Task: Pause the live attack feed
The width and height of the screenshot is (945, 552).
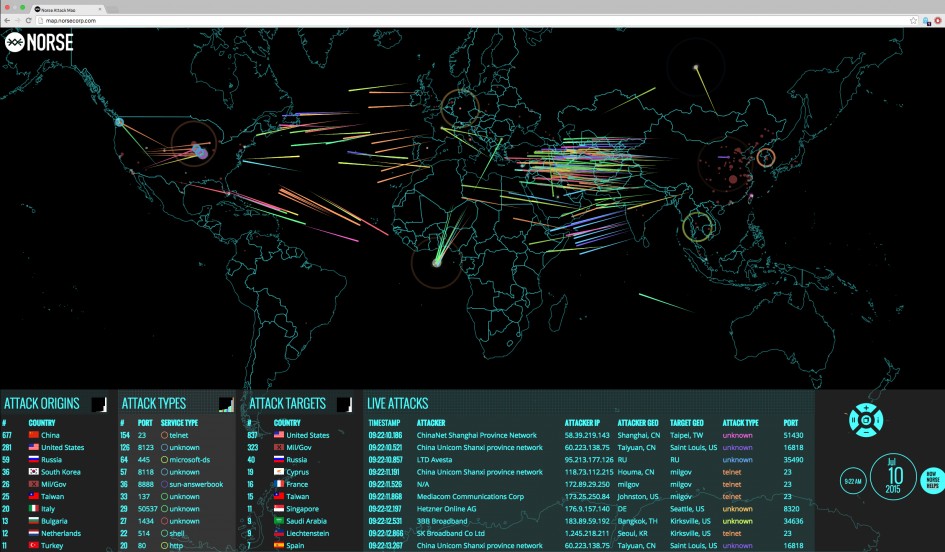Action: coord(853,420)
